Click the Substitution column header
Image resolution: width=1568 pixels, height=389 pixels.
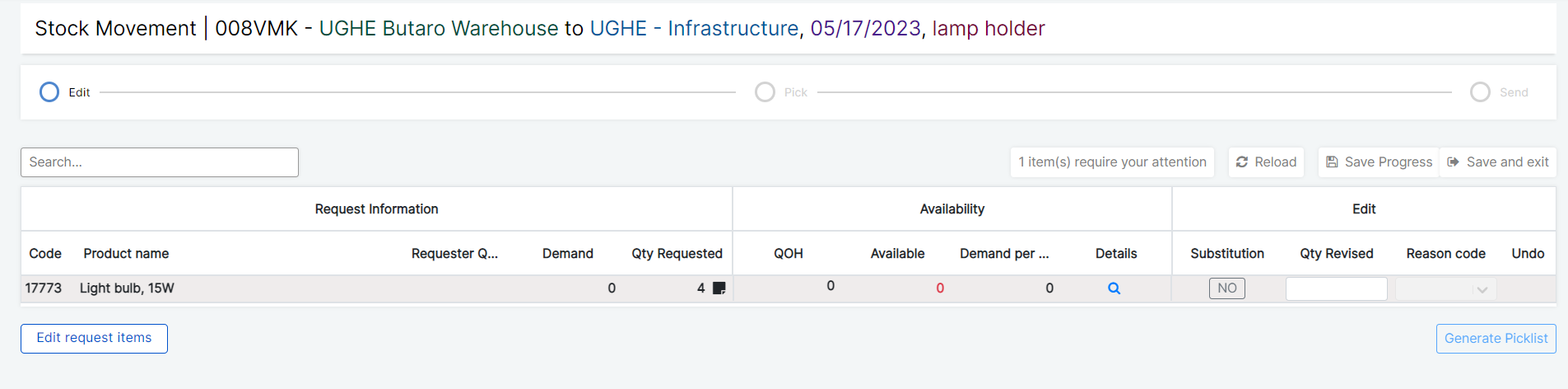(x=1226, y=254)
